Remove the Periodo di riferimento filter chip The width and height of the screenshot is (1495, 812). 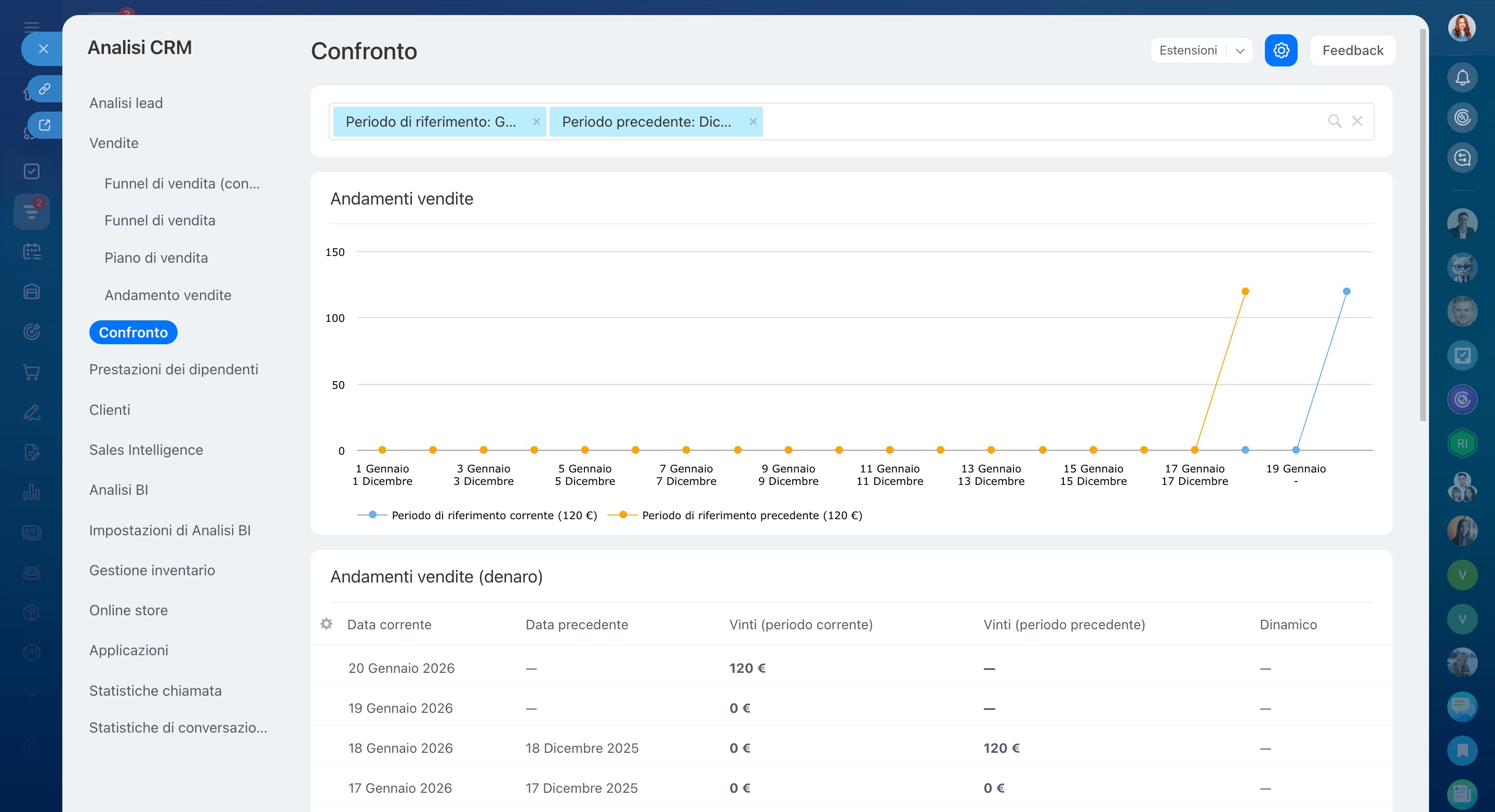(536, 122)
